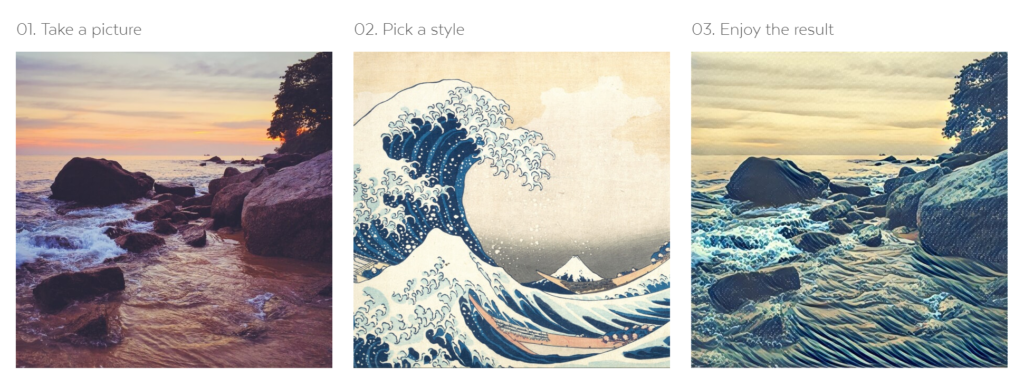Click the '01. Take a picture' heading
1024x387 pixels.
(x=78, y=29)
